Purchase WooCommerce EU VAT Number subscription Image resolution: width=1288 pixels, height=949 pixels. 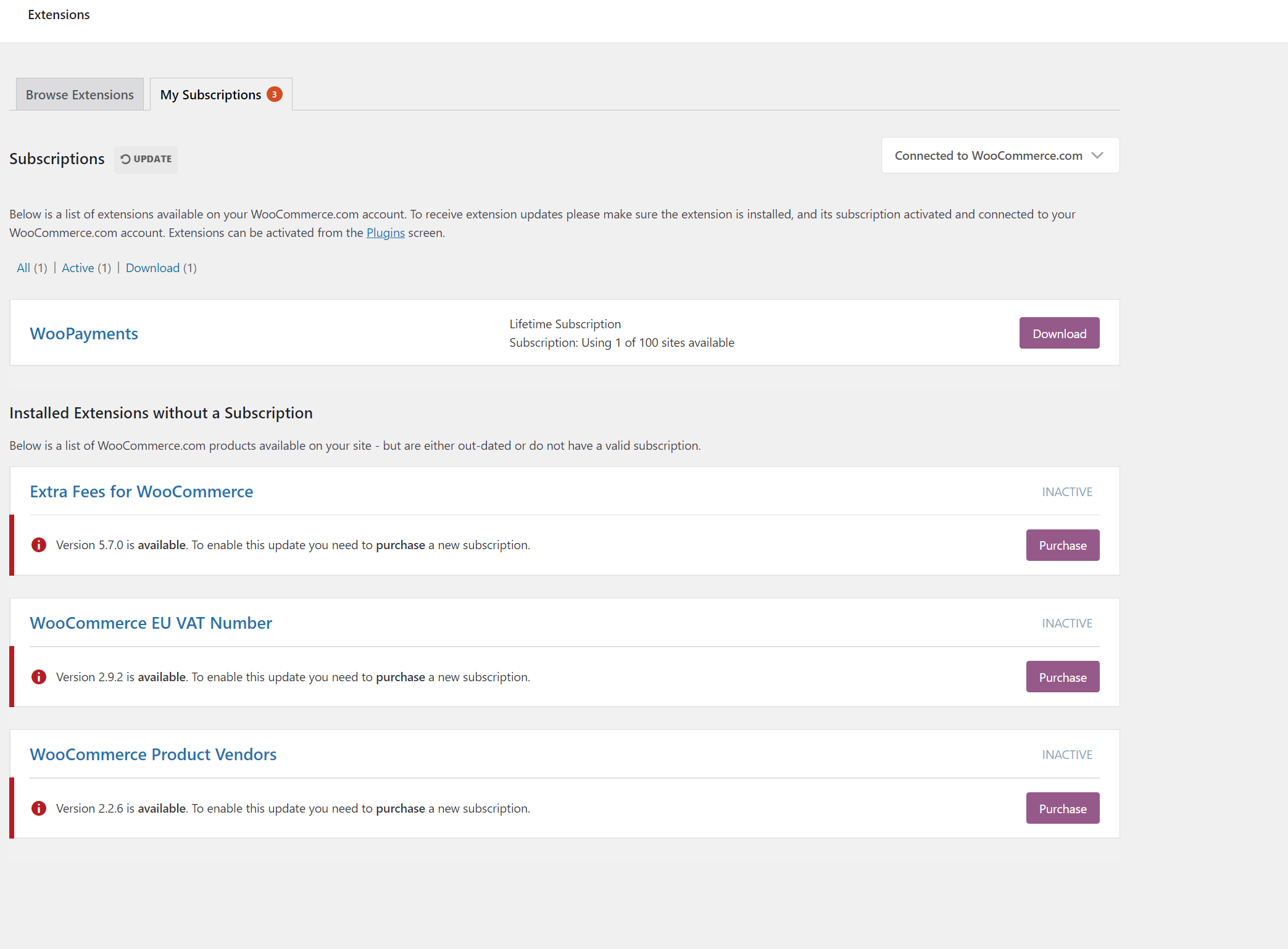click(x=1062, y=677)
